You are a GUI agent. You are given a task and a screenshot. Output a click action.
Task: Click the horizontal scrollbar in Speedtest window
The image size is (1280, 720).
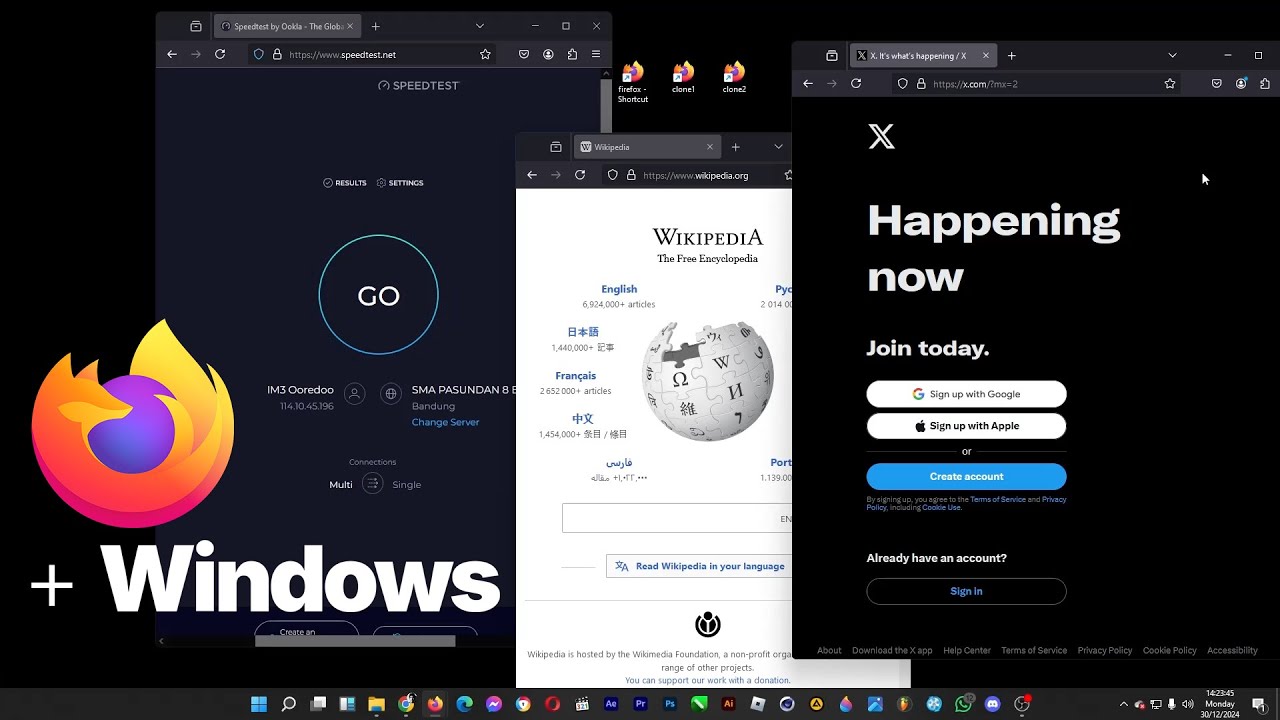tap(355, 641)
